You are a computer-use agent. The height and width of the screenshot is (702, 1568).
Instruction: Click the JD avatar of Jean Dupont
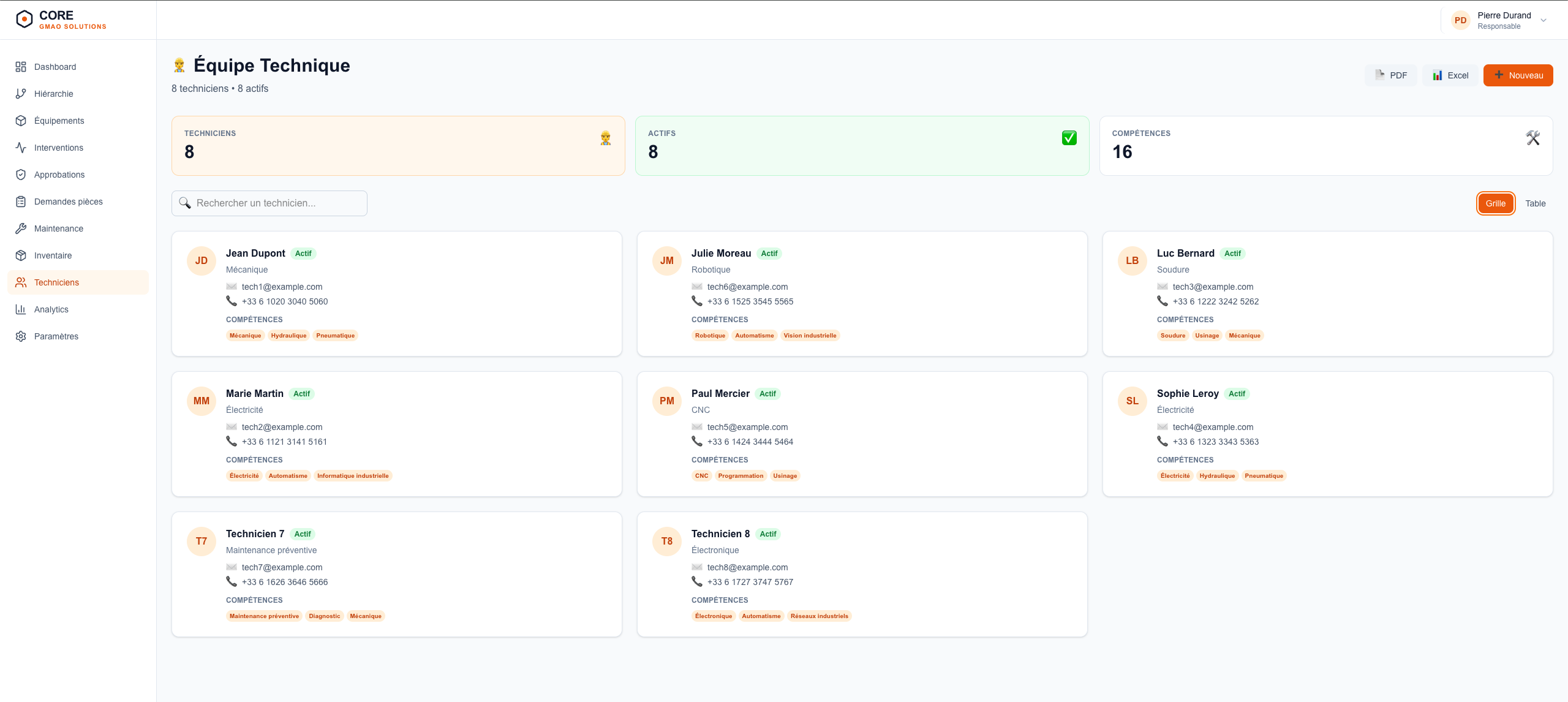tap(202, 261)
